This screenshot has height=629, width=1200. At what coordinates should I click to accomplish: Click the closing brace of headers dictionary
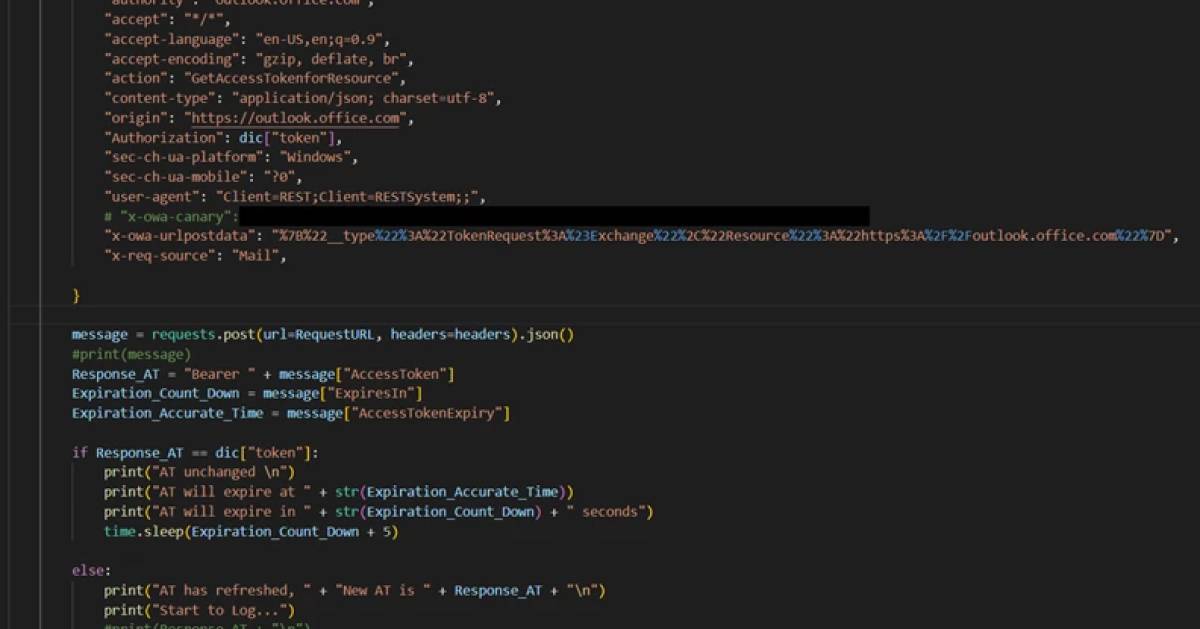coord(76,294)
